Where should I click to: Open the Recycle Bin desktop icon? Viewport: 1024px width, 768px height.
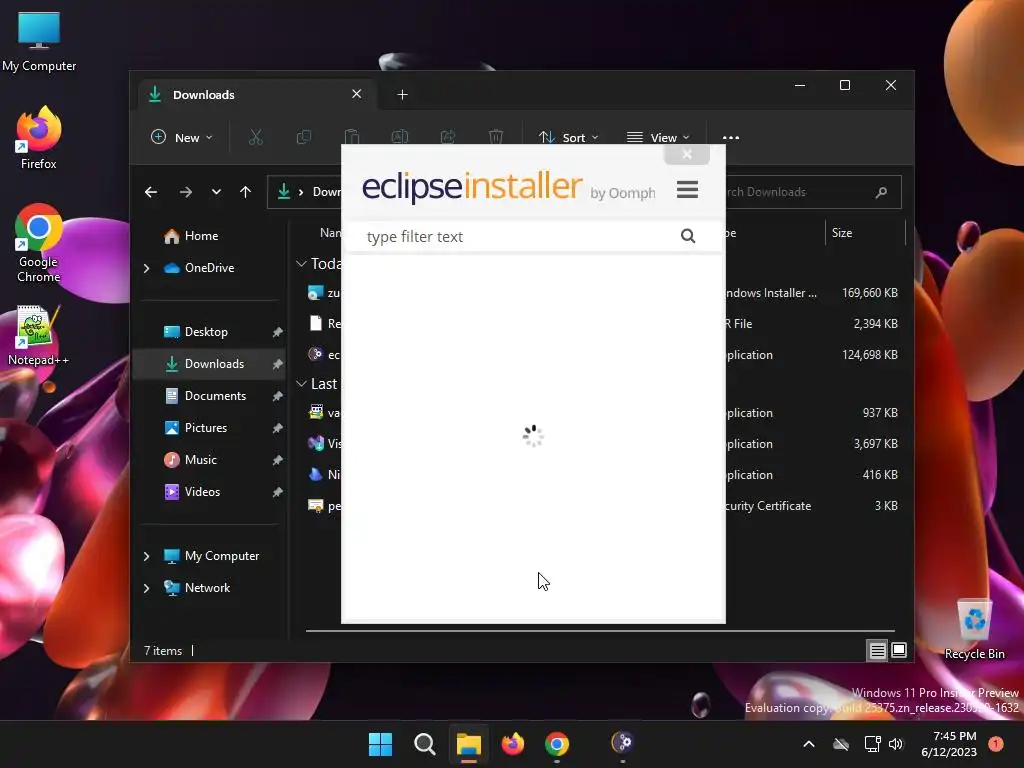pos(974,630)
